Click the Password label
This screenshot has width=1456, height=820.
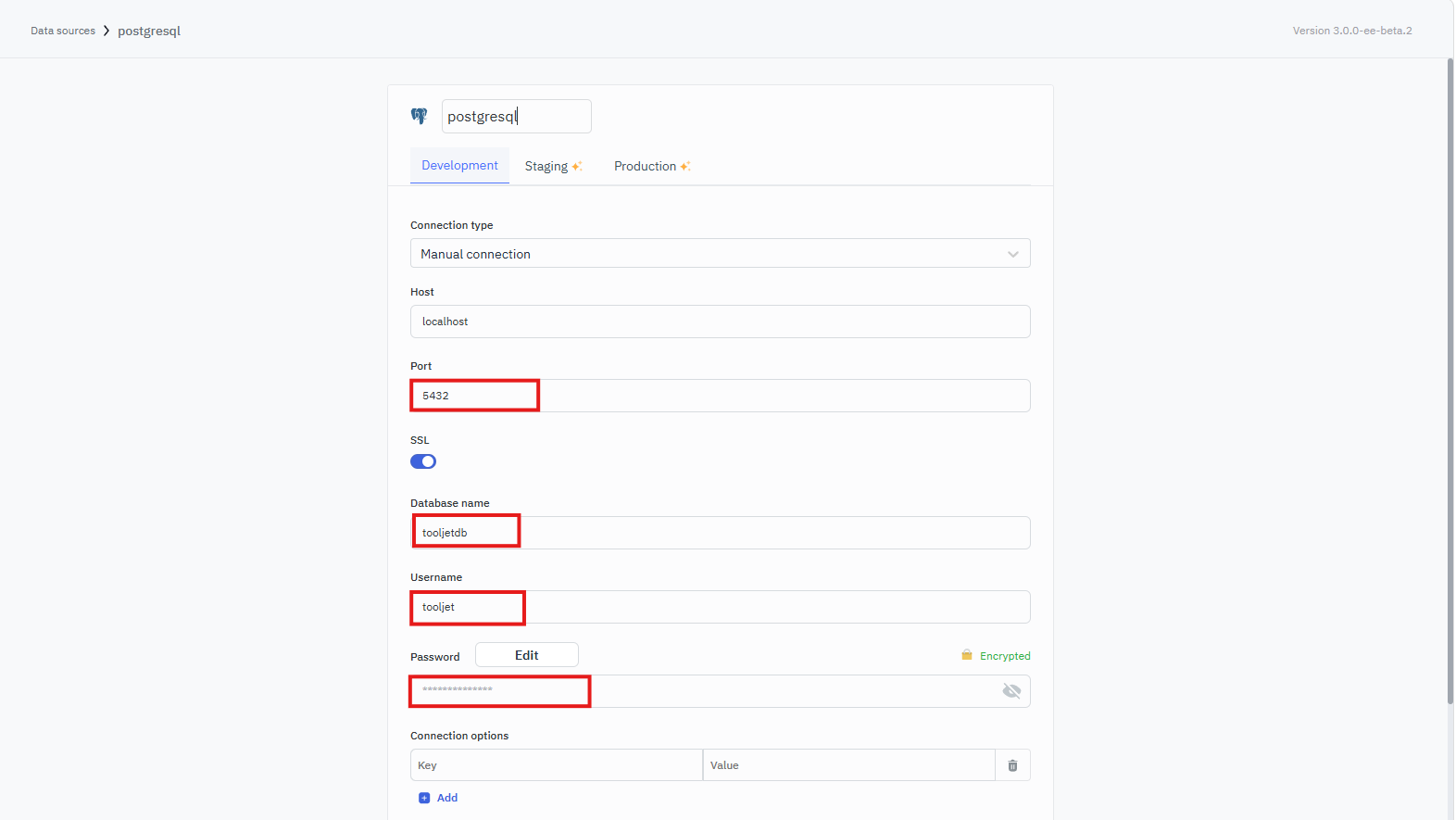pos(435,657)
